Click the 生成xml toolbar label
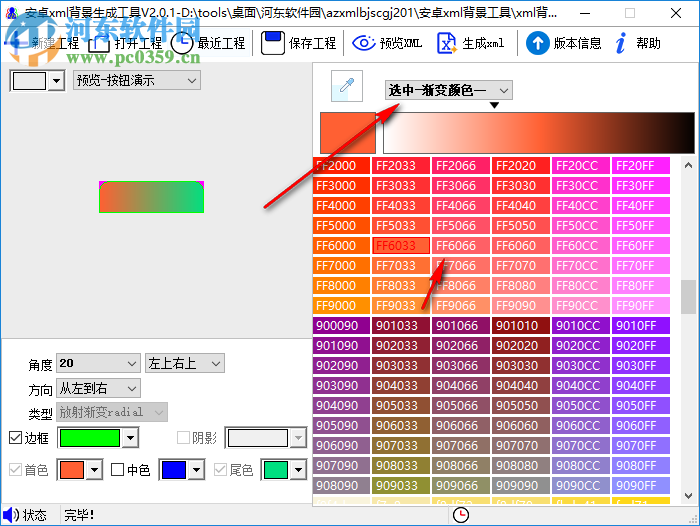This screenshot has height=526, width=700. (483, 43)
